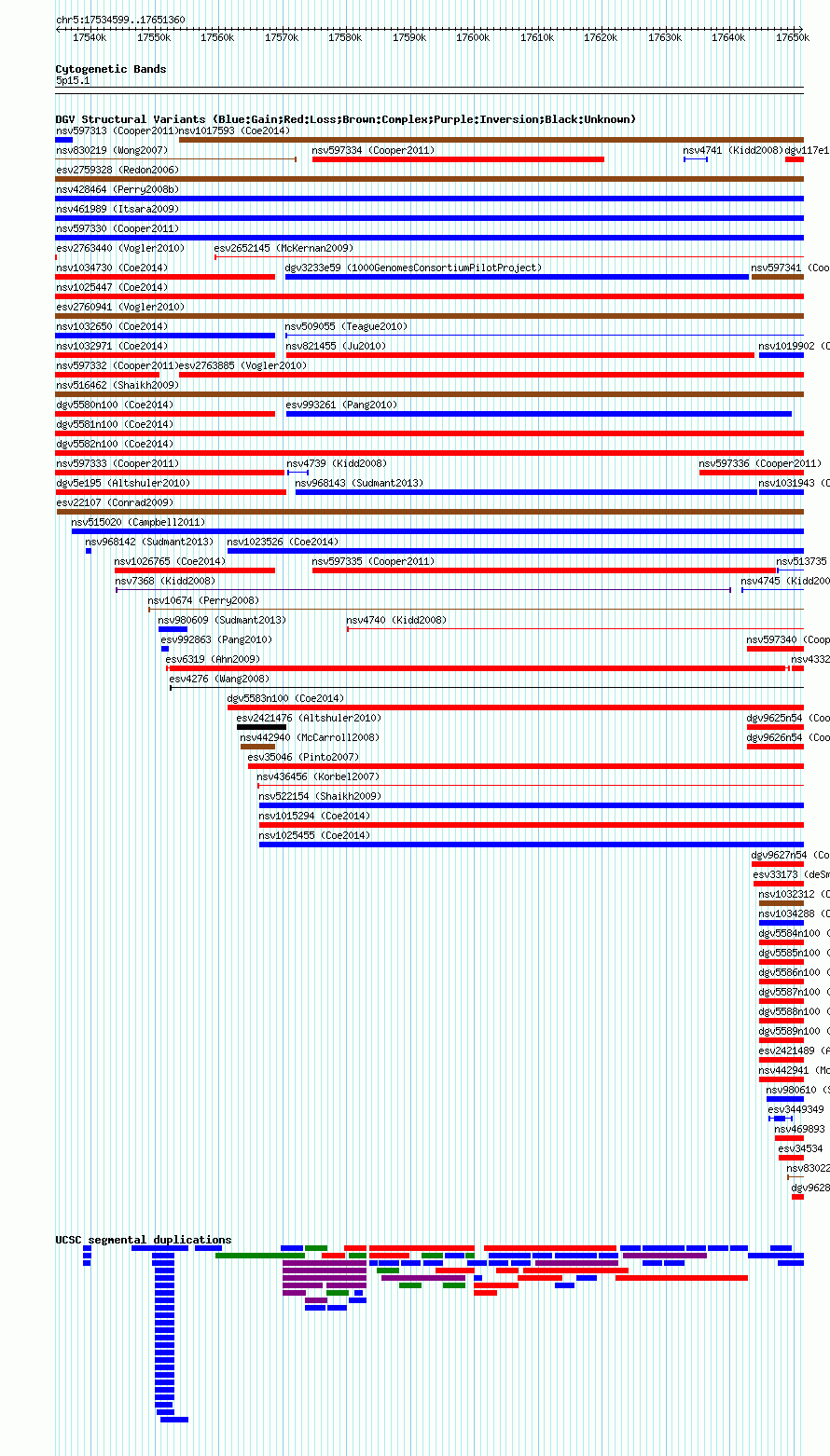Click nsv10674 (Perry2008) label
This screenshot has height=1456, width=830.
click(x=204, y=600)
